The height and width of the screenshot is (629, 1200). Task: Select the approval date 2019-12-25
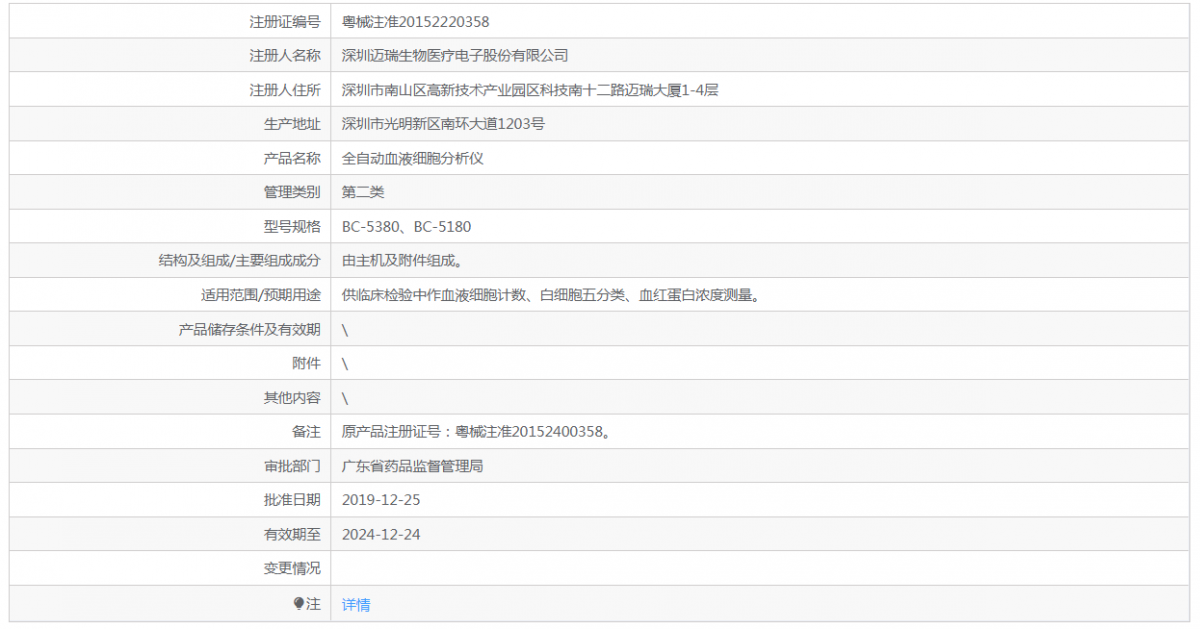click(x=381, y=500)
